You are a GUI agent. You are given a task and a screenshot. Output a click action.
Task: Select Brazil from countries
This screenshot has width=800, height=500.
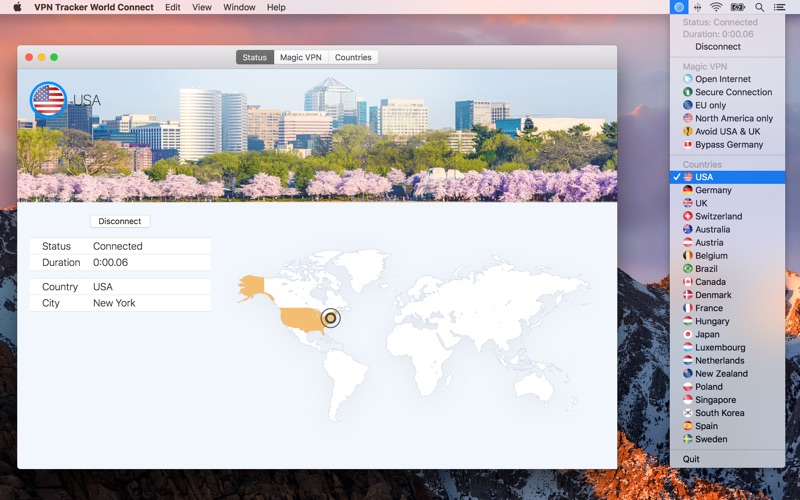point(728,269)
